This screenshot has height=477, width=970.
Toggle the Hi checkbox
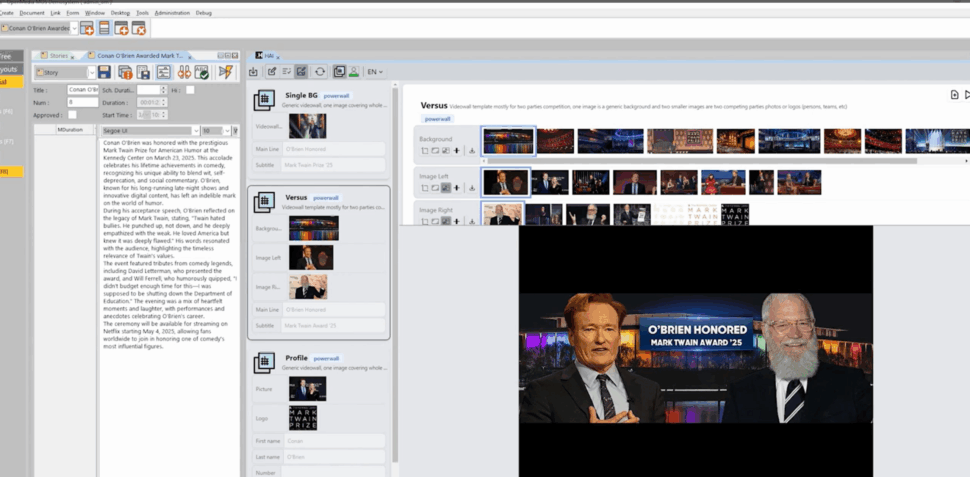click(190, 90)
